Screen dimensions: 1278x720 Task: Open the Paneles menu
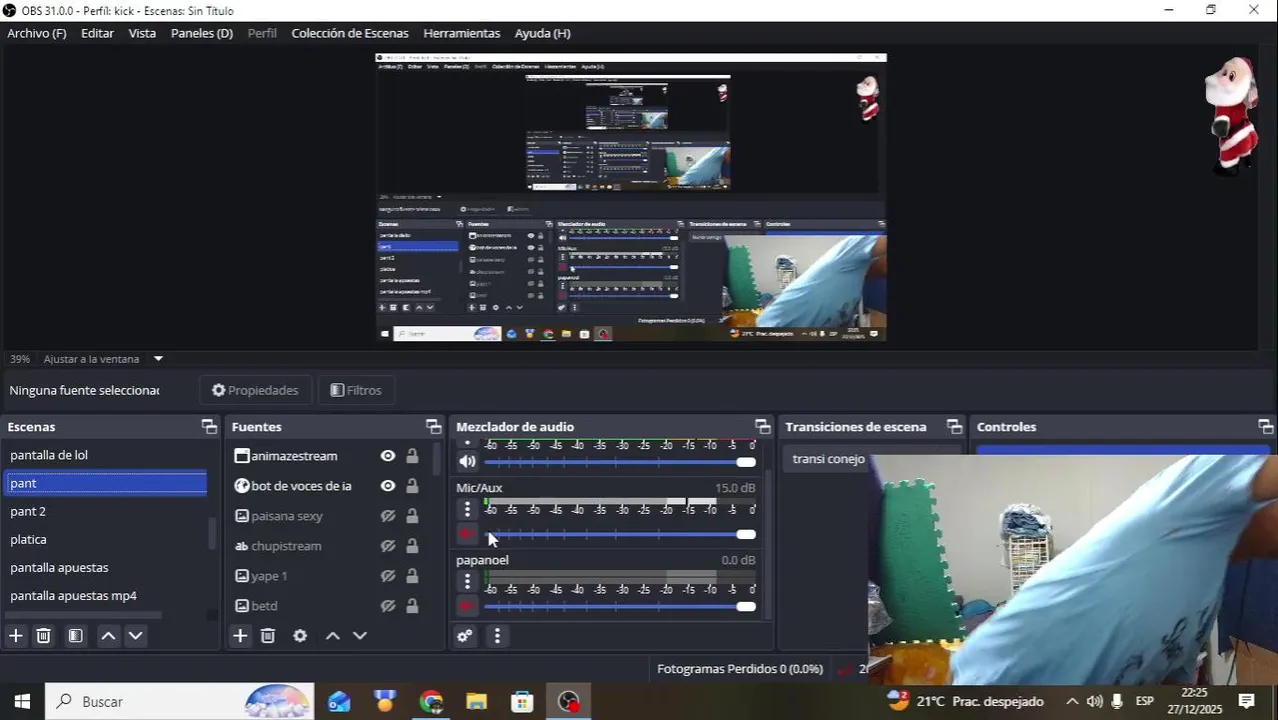coord(202,33)
